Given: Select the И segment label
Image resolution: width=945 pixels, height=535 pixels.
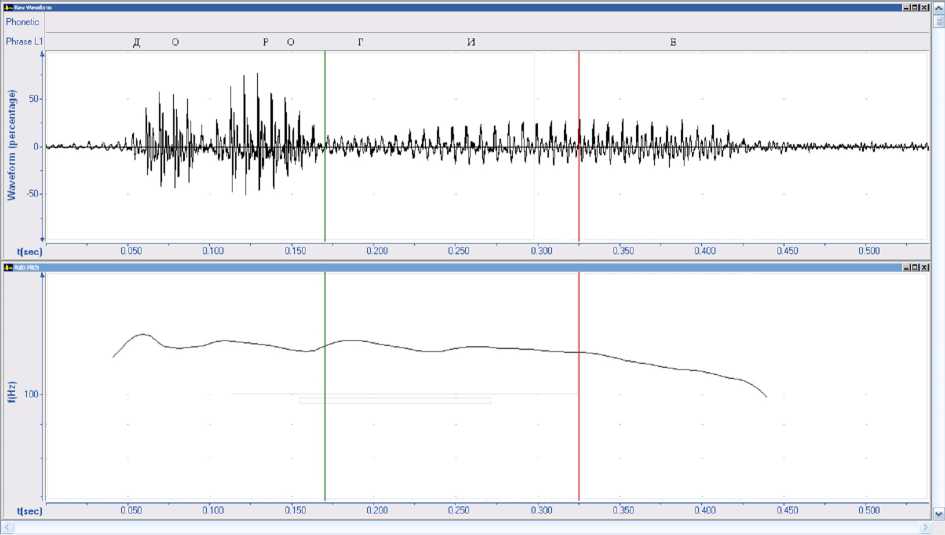Looking at the screenshot, I should tap(470, 42).
